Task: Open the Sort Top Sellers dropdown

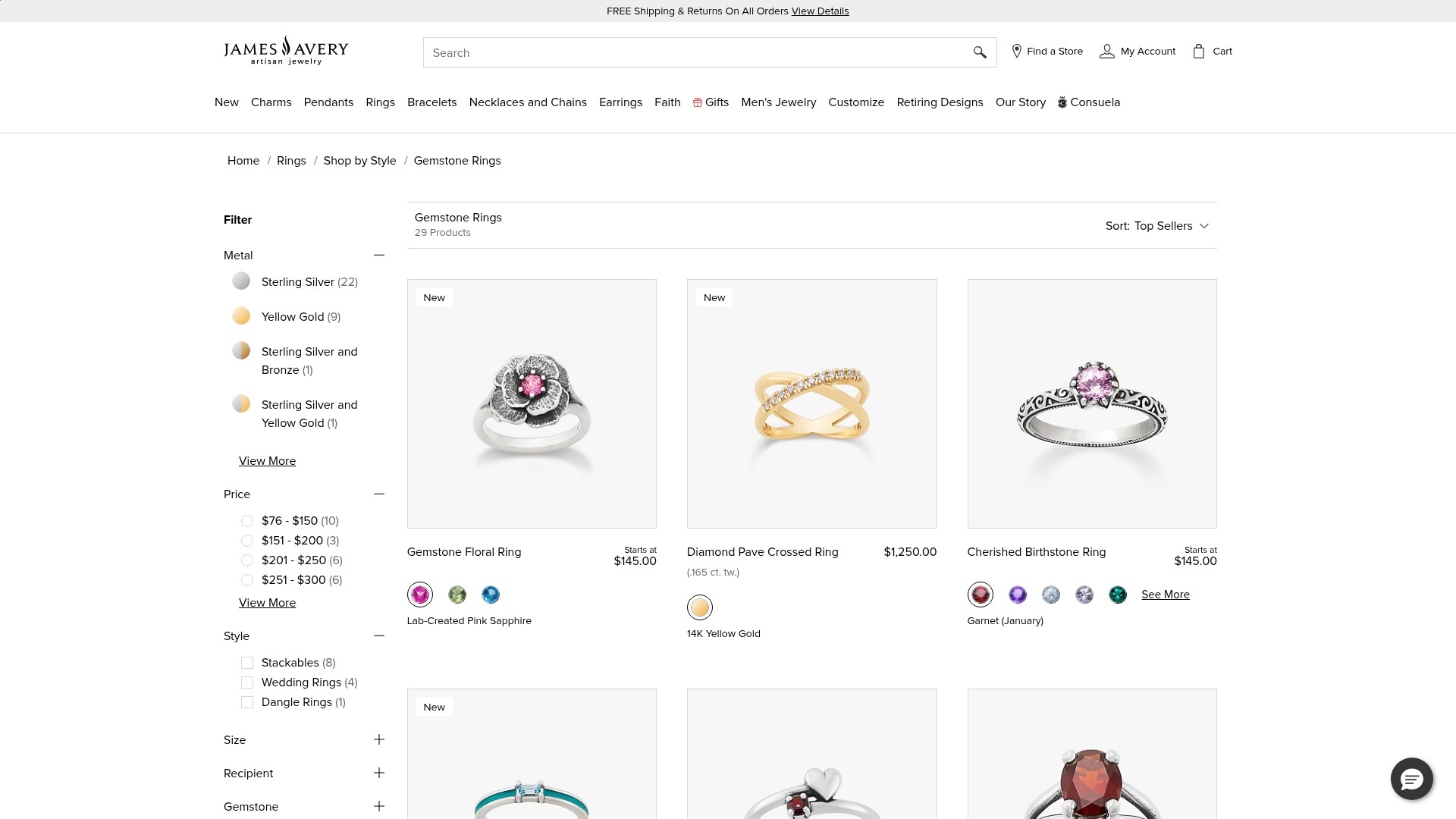Action: coord(1156,226)
